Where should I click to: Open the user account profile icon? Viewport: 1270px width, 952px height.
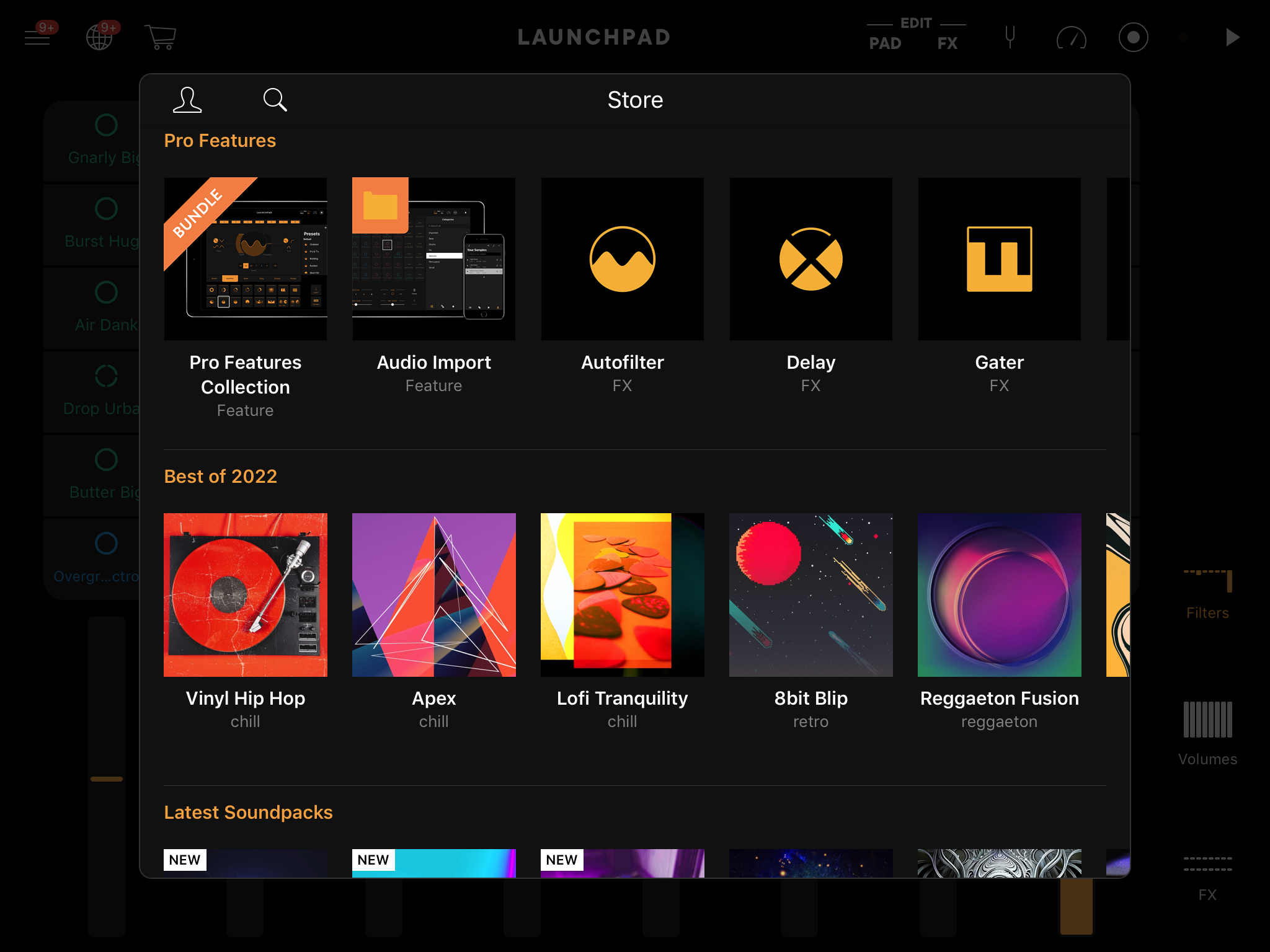[187, 100]
